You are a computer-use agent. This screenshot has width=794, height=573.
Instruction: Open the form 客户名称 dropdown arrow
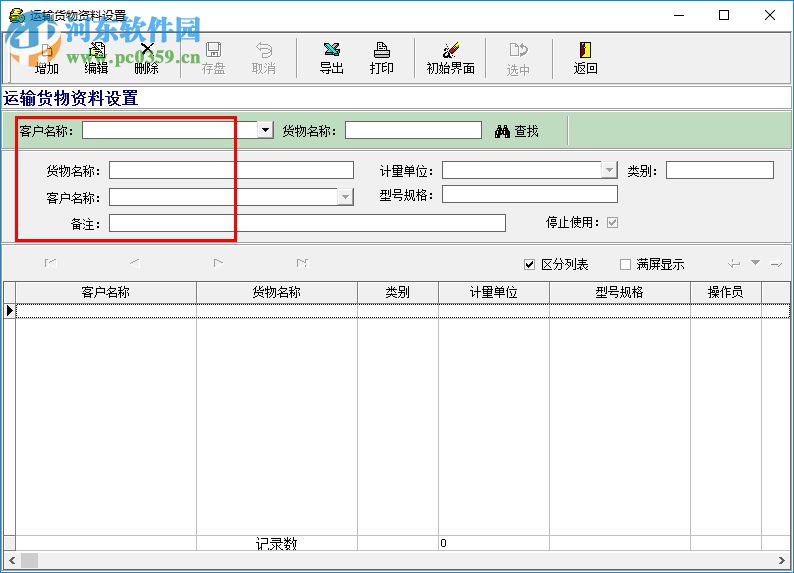point(345,196)
